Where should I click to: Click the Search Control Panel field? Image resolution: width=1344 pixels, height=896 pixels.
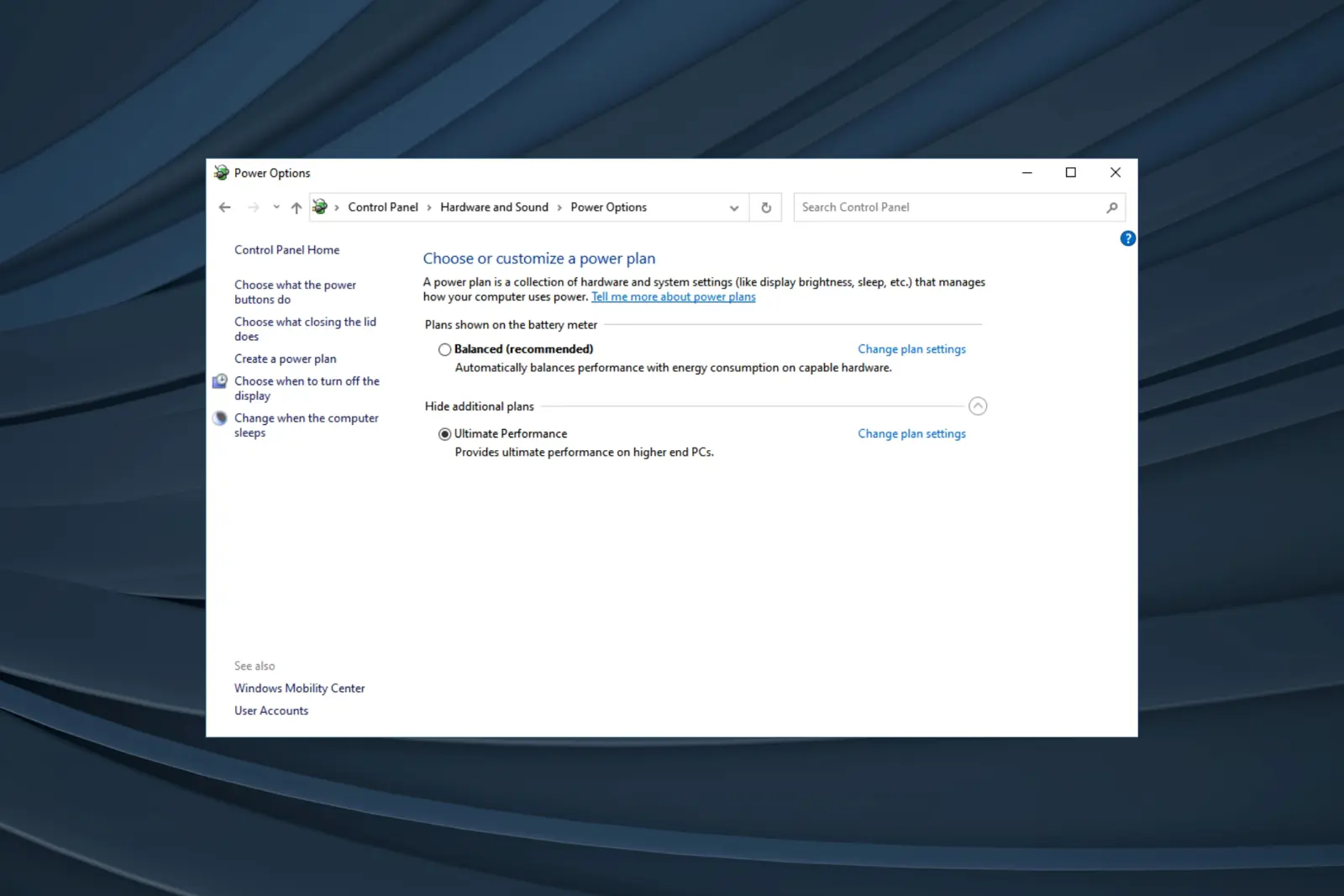pyautogui.click(x=949, y=207)
